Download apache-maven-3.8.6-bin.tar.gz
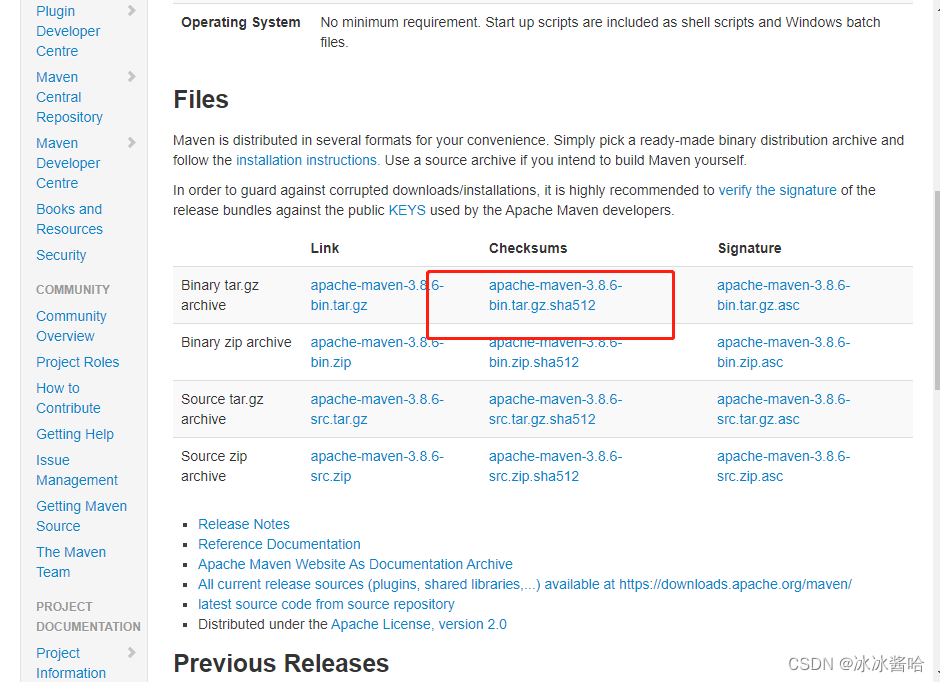This screenshot has height=682, width=940. 377,295
